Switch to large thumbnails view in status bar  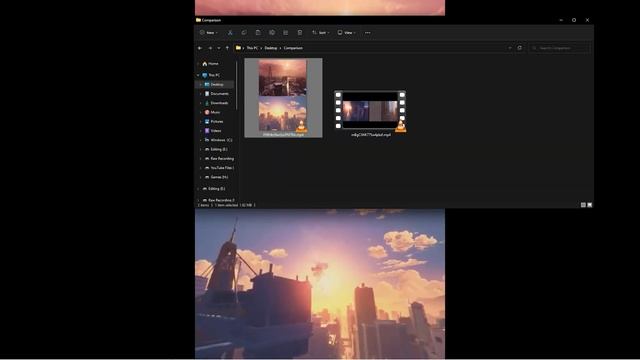click(x=589, y=205)
